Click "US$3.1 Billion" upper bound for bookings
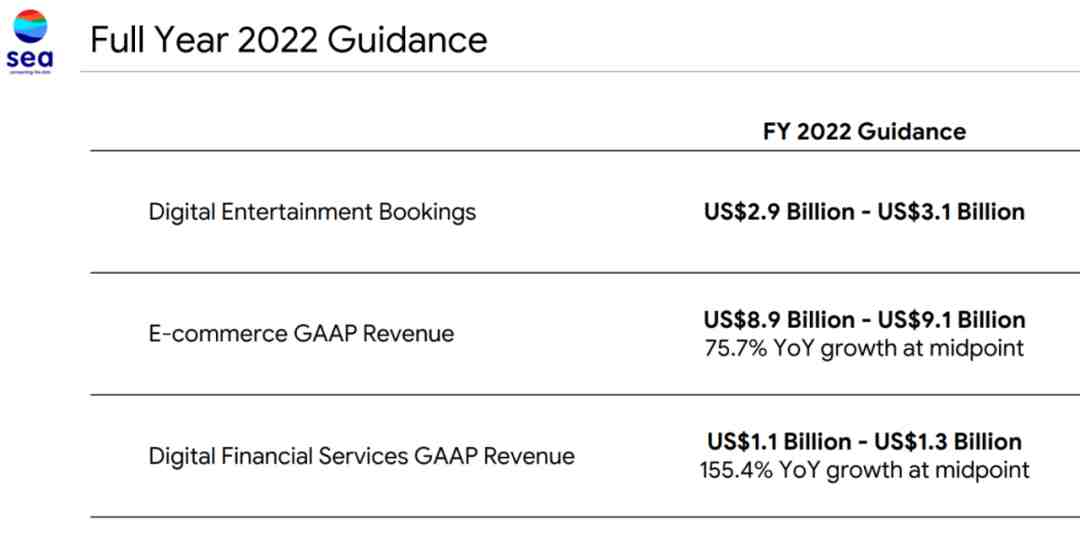This screenshot has width=1080, height=548. pyautogui.click(x=951, y=211)
